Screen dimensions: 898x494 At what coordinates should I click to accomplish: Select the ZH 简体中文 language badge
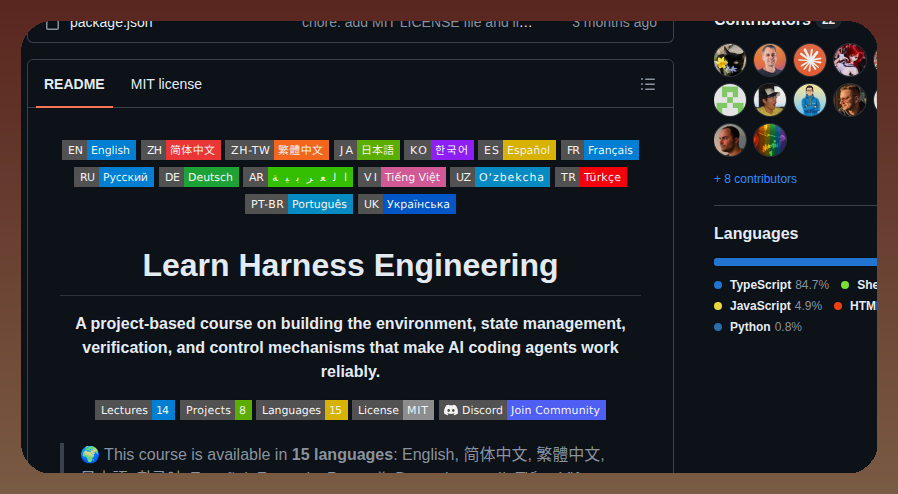[181, 150]
